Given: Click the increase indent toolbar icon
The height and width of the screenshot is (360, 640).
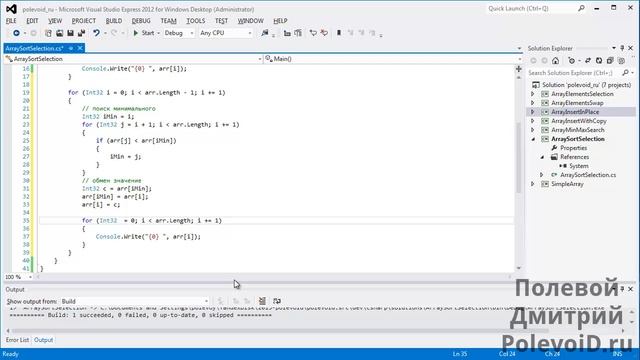Looking at the screenshot, I should click(298, 33).
